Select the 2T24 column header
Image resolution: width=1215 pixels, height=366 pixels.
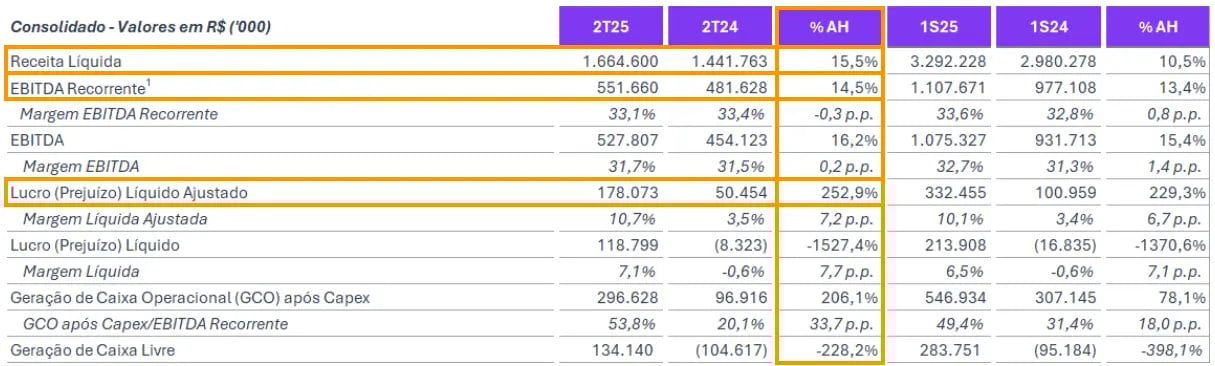[x=720, y=25]
